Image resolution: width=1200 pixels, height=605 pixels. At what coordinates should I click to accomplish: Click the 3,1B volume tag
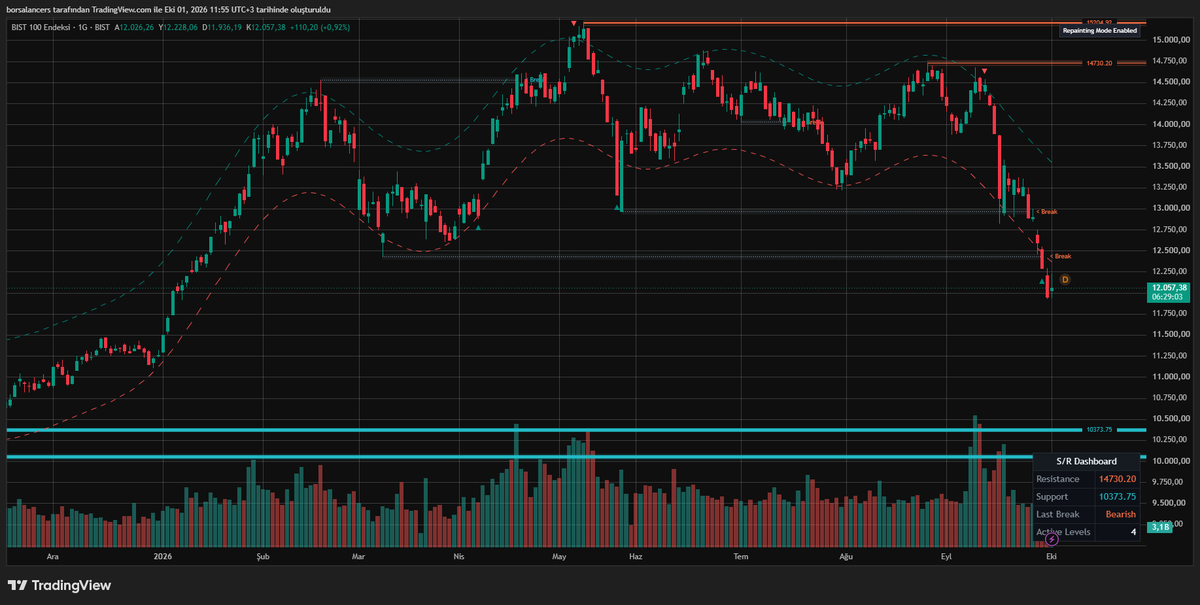pyautogui.click(x=1160, y=526)
